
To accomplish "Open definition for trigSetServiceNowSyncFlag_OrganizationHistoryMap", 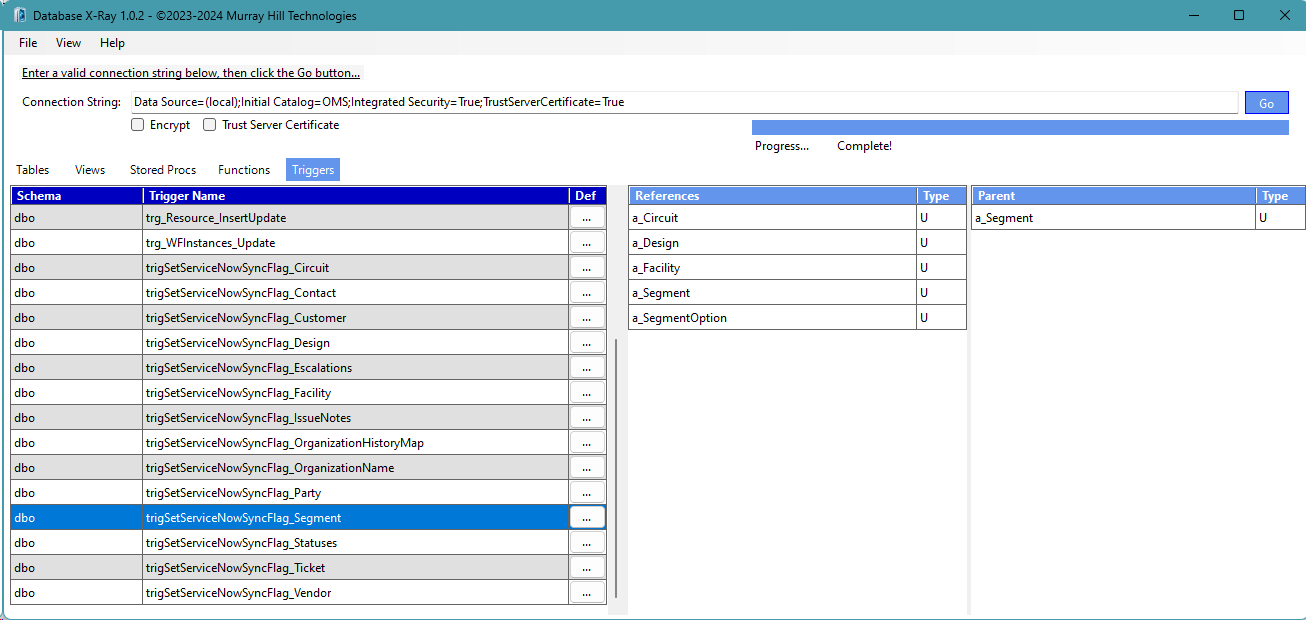I will [587, 442].
